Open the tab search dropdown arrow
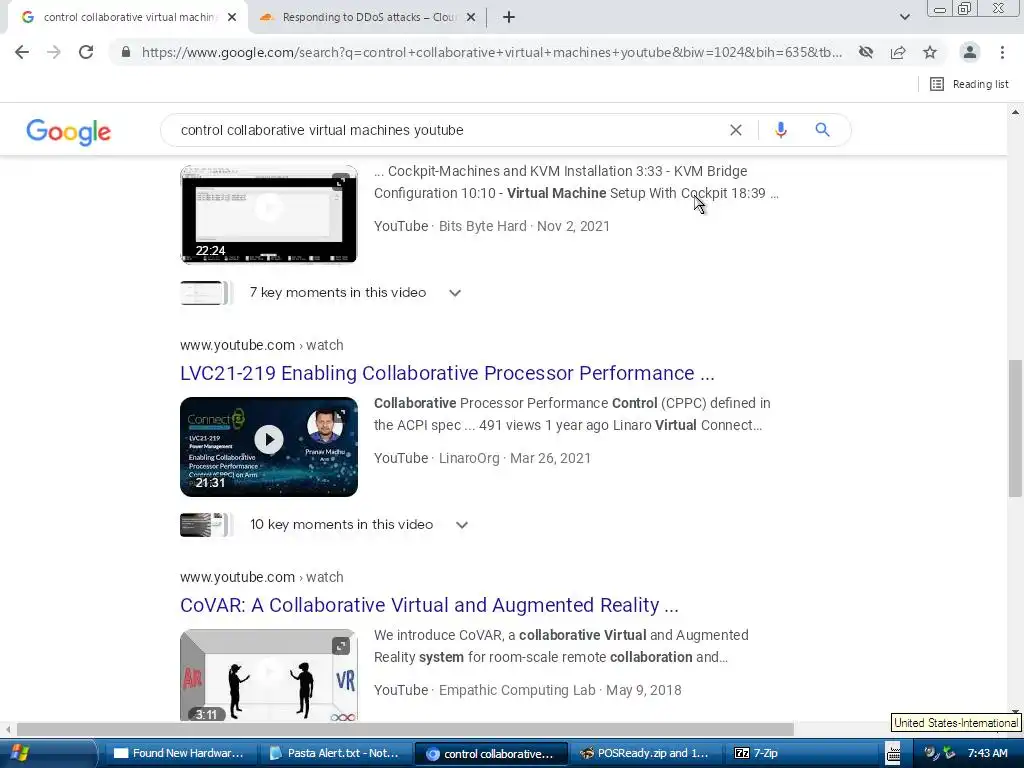Screen dimensions: 1024x768 (904, 18)
